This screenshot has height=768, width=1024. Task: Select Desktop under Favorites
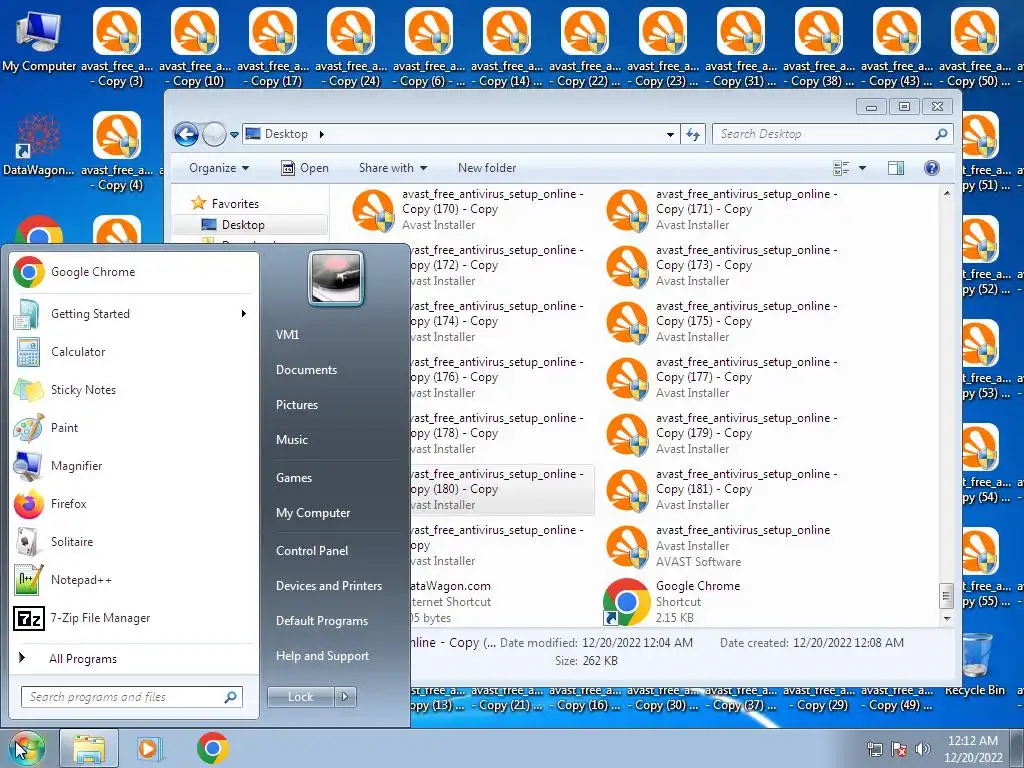[250, 225]
